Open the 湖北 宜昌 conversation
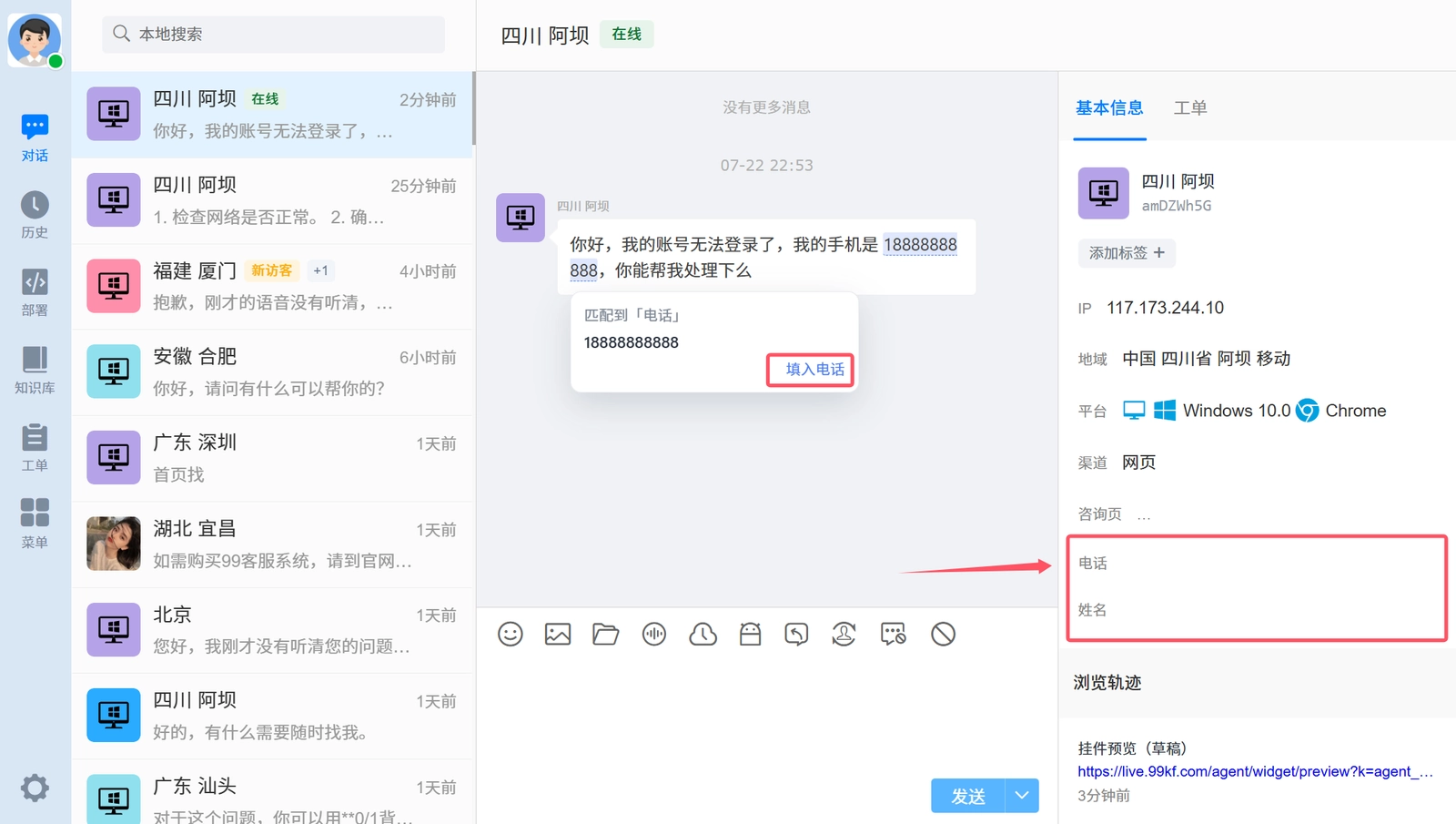Viewport: 1456px width, 824px height. (272, 544)
